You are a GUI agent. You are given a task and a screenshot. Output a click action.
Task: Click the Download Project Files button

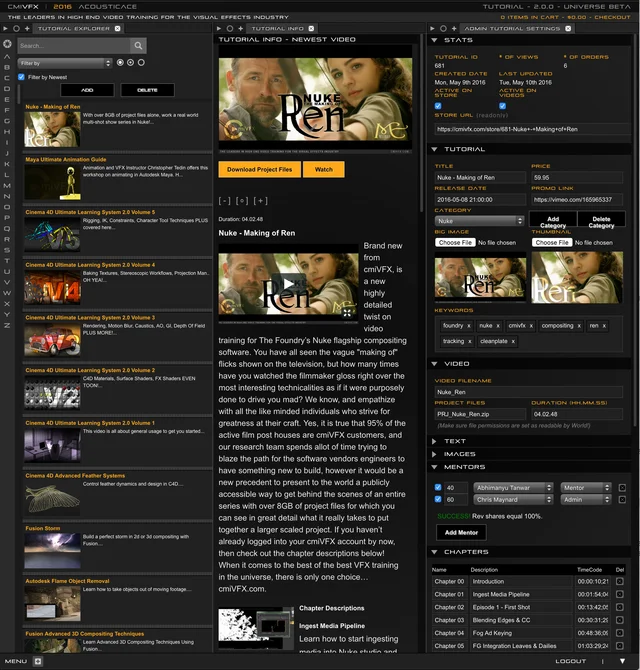(x=259, y=170)
